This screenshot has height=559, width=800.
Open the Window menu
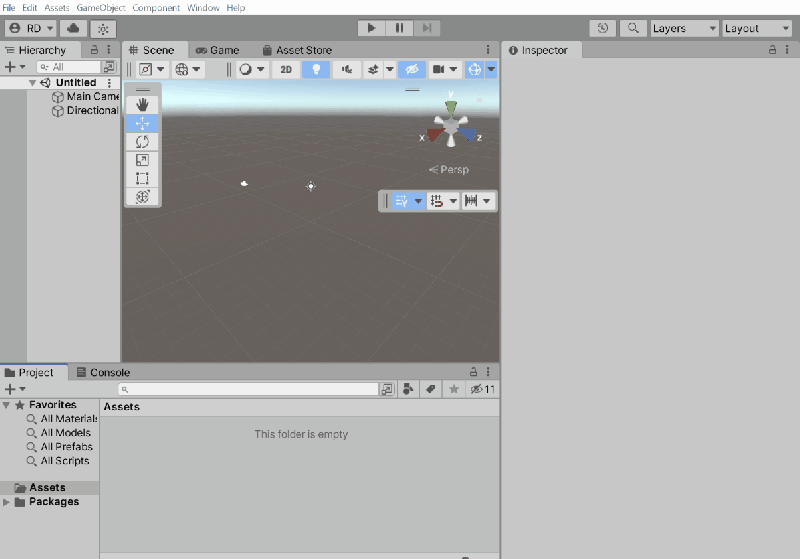pos(203,8)
